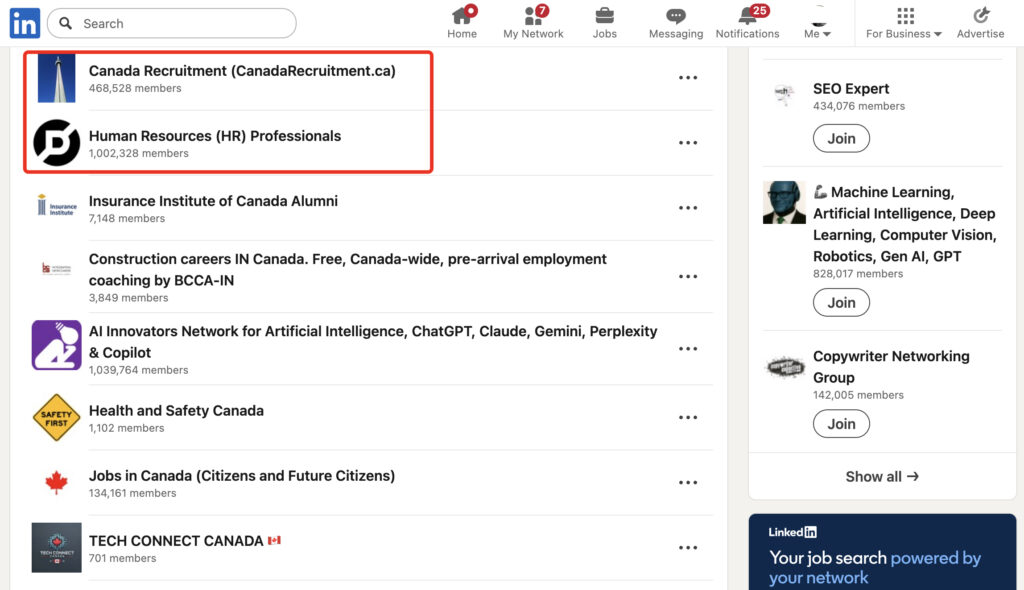Click the search magnifier icon
The width and height of the screenshot is (1024, 590).
[65, 24]
